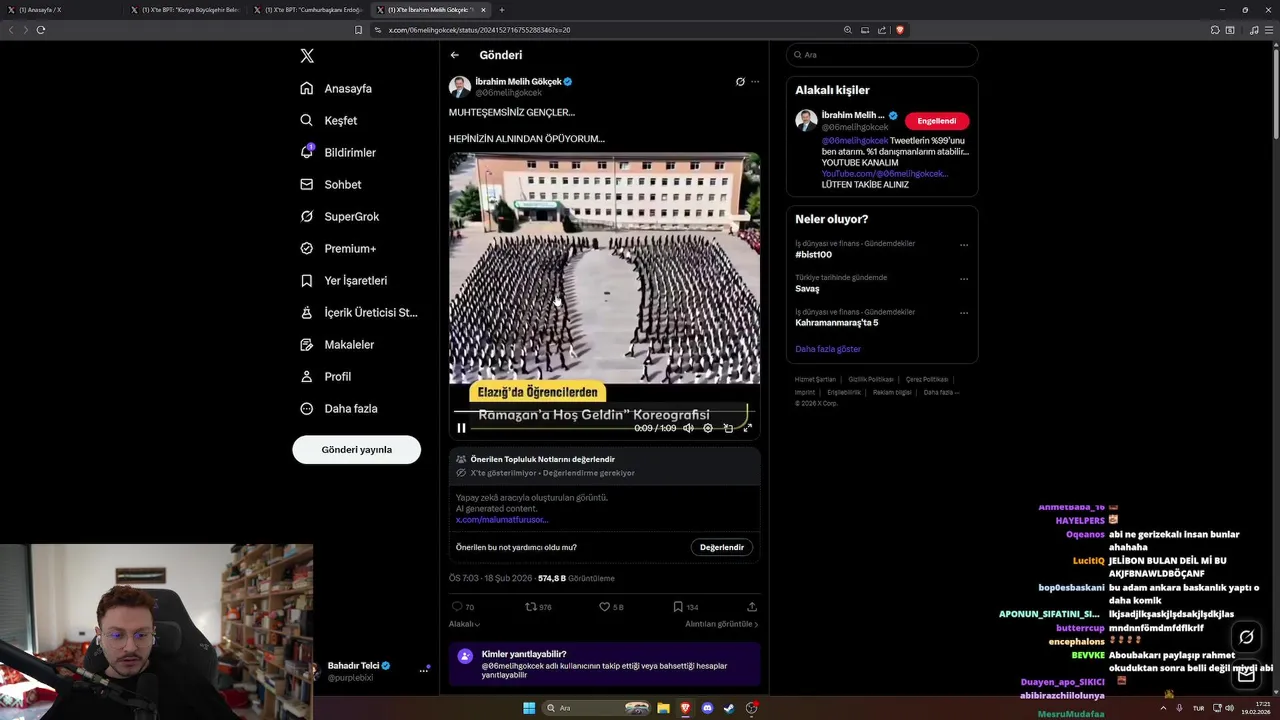Viewport: 1280px width, 720px height.
Task: Click the Engellendi button
Action: [x=937, y=121]
